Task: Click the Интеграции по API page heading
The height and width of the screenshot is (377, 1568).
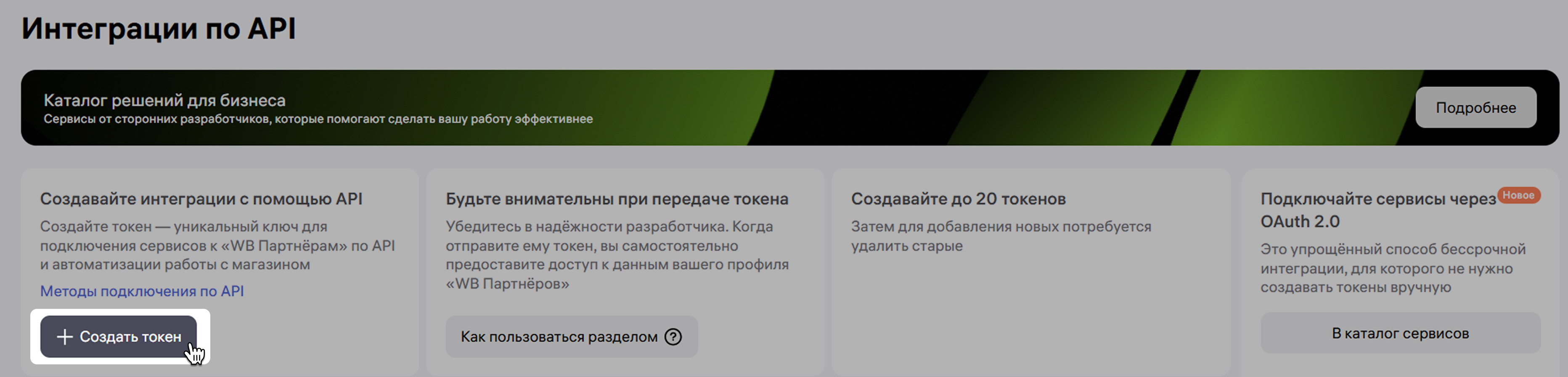Action: [158, 29]
